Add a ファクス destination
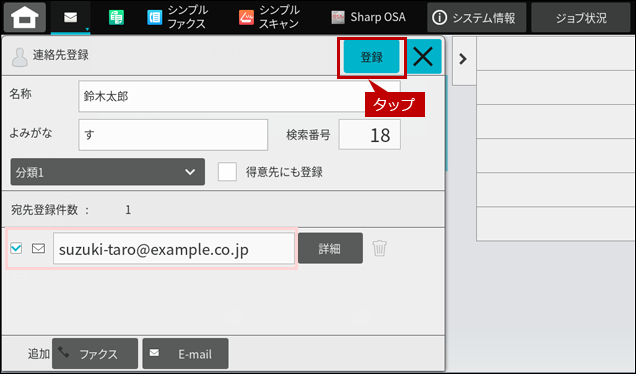The height and width of the screenshot is (374, 636). point(95,354)
